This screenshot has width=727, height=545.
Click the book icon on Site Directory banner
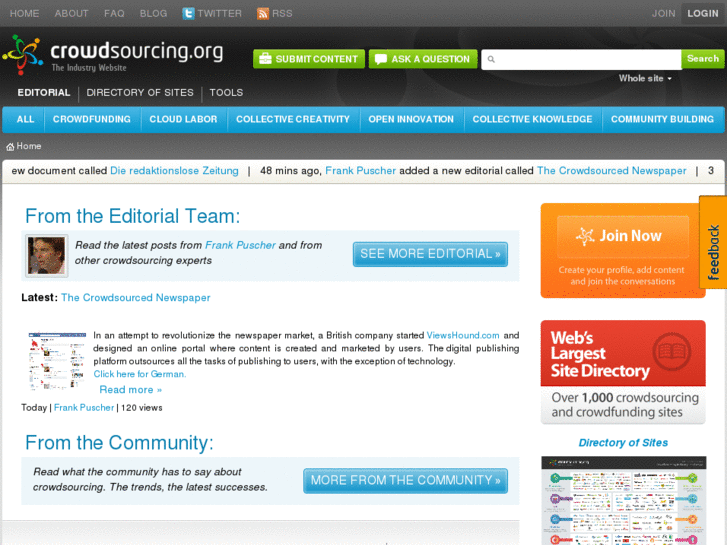(672, 352)
